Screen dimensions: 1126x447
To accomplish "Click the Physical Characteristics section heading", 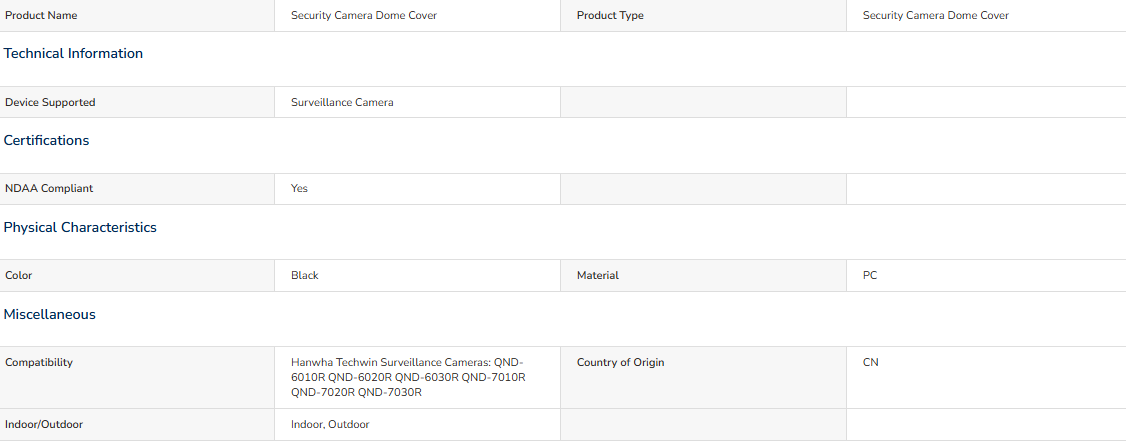I will click(x=80, y=227).
